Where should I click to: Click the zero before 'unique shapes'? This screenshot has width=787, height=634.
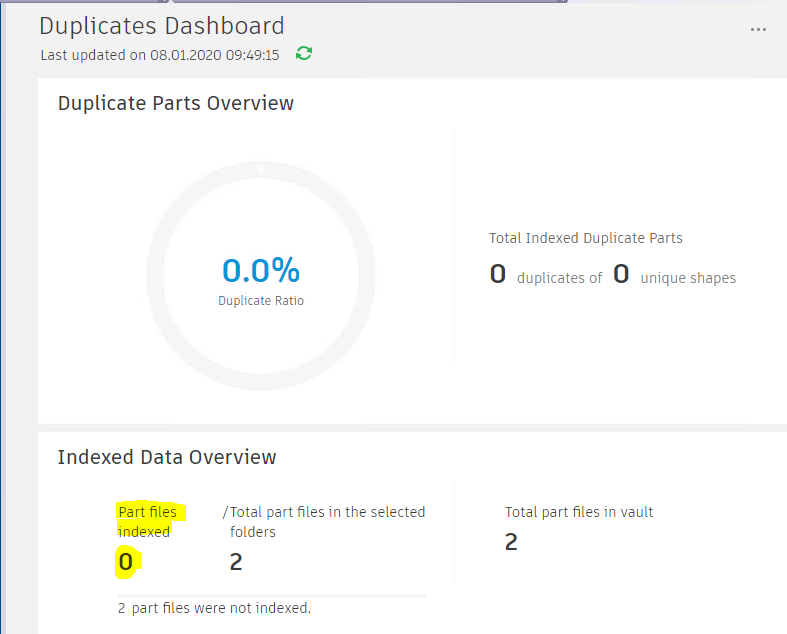click(x=621, y=274)
